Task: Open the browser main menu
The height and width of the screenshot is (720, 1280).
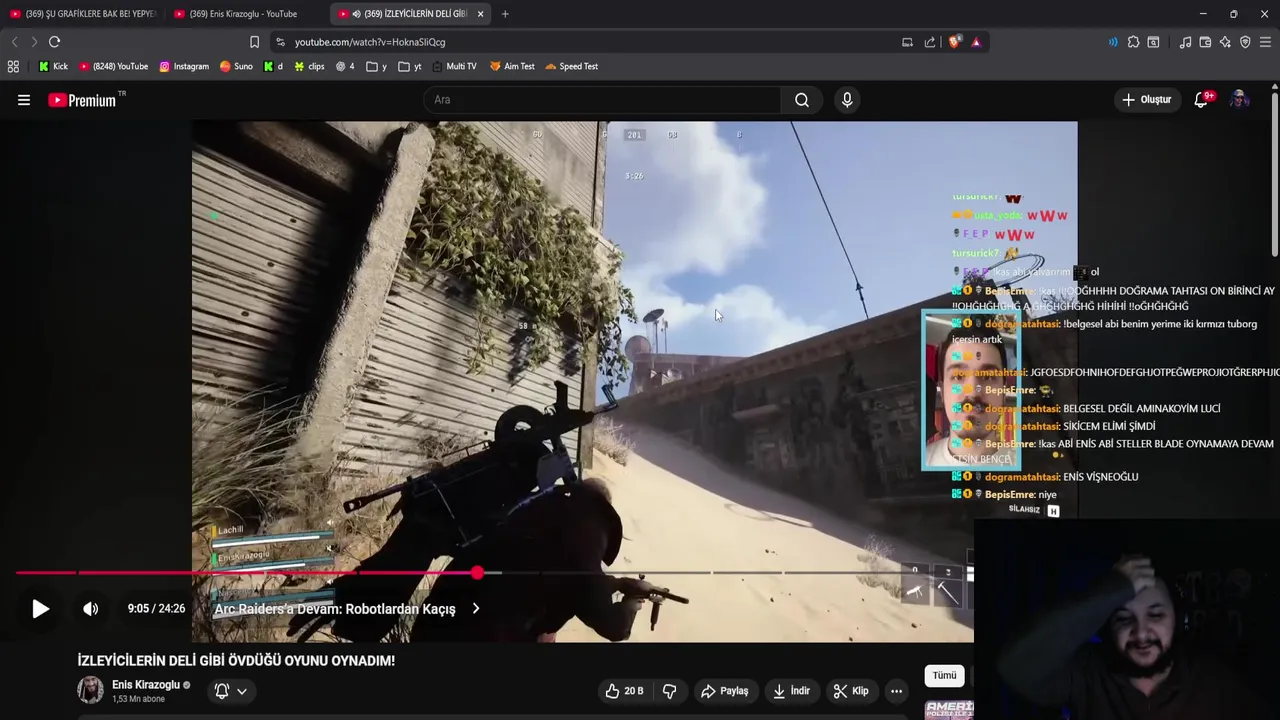Action: (1266, 42)
